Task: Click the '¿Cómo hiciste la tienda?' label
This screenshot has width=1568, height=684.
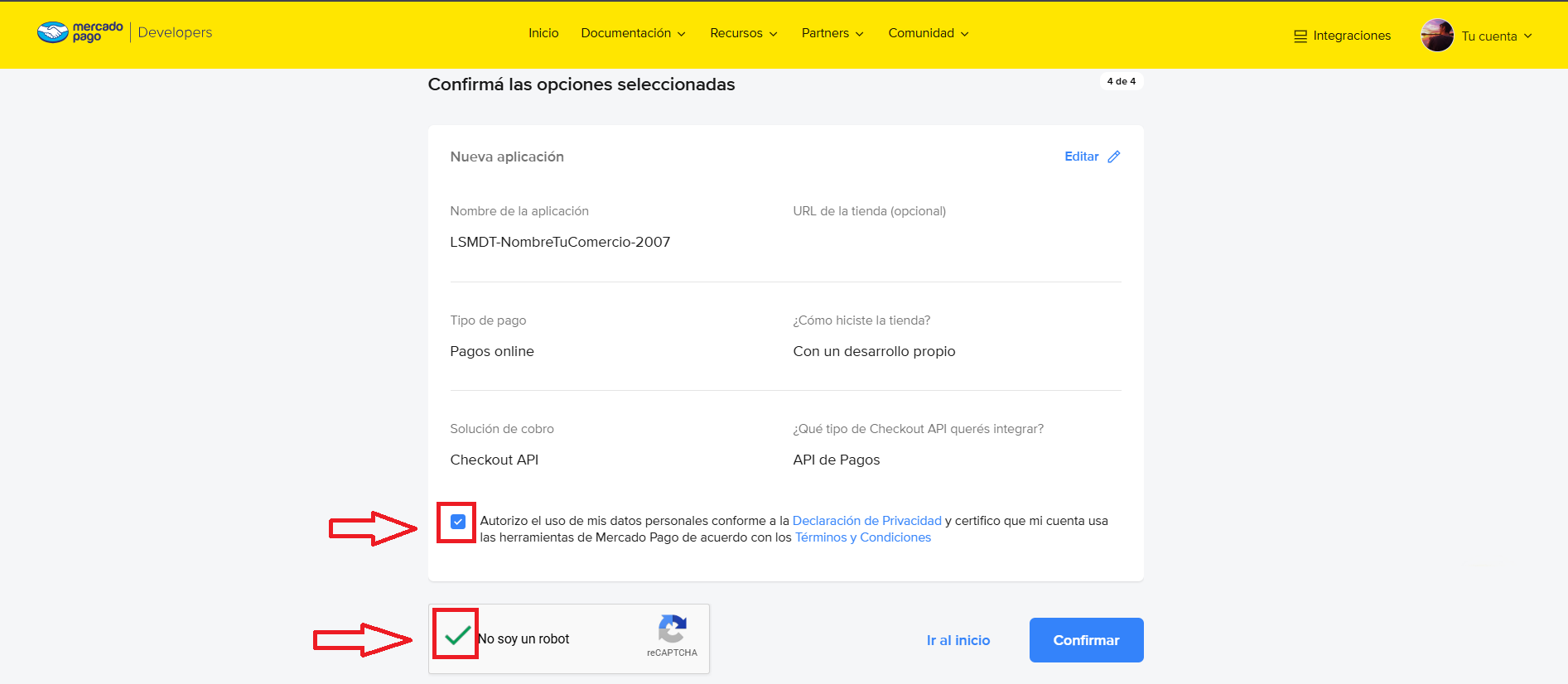Action: coord(861,320)
